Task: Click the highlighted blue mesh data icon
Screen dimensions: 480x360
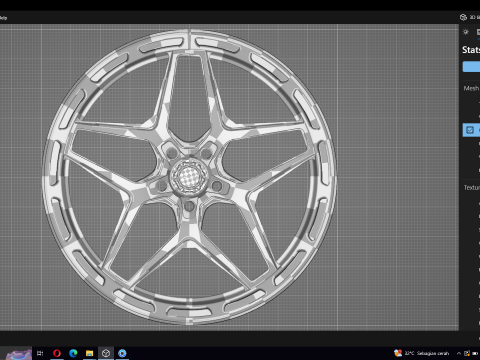Action: click(x=470, y=130)
